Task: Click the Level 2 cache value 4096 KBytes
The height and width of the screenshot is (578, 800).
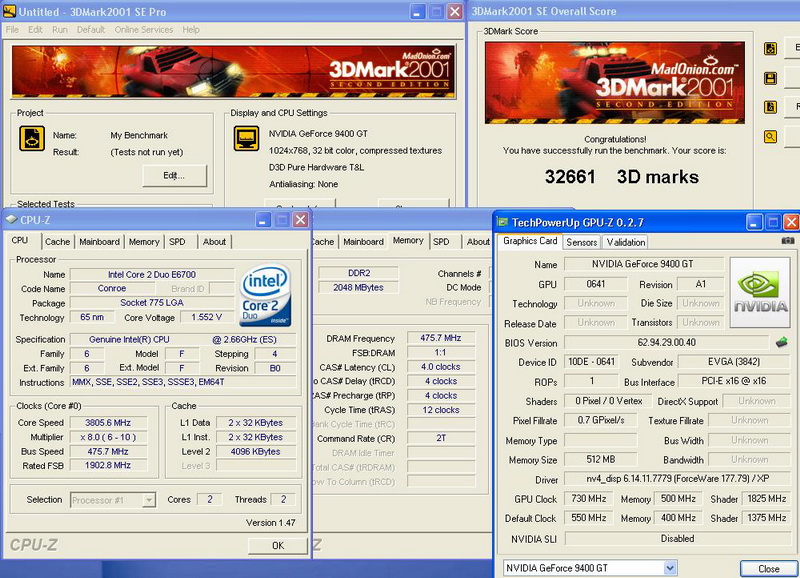Action: [x=256, y=451]
